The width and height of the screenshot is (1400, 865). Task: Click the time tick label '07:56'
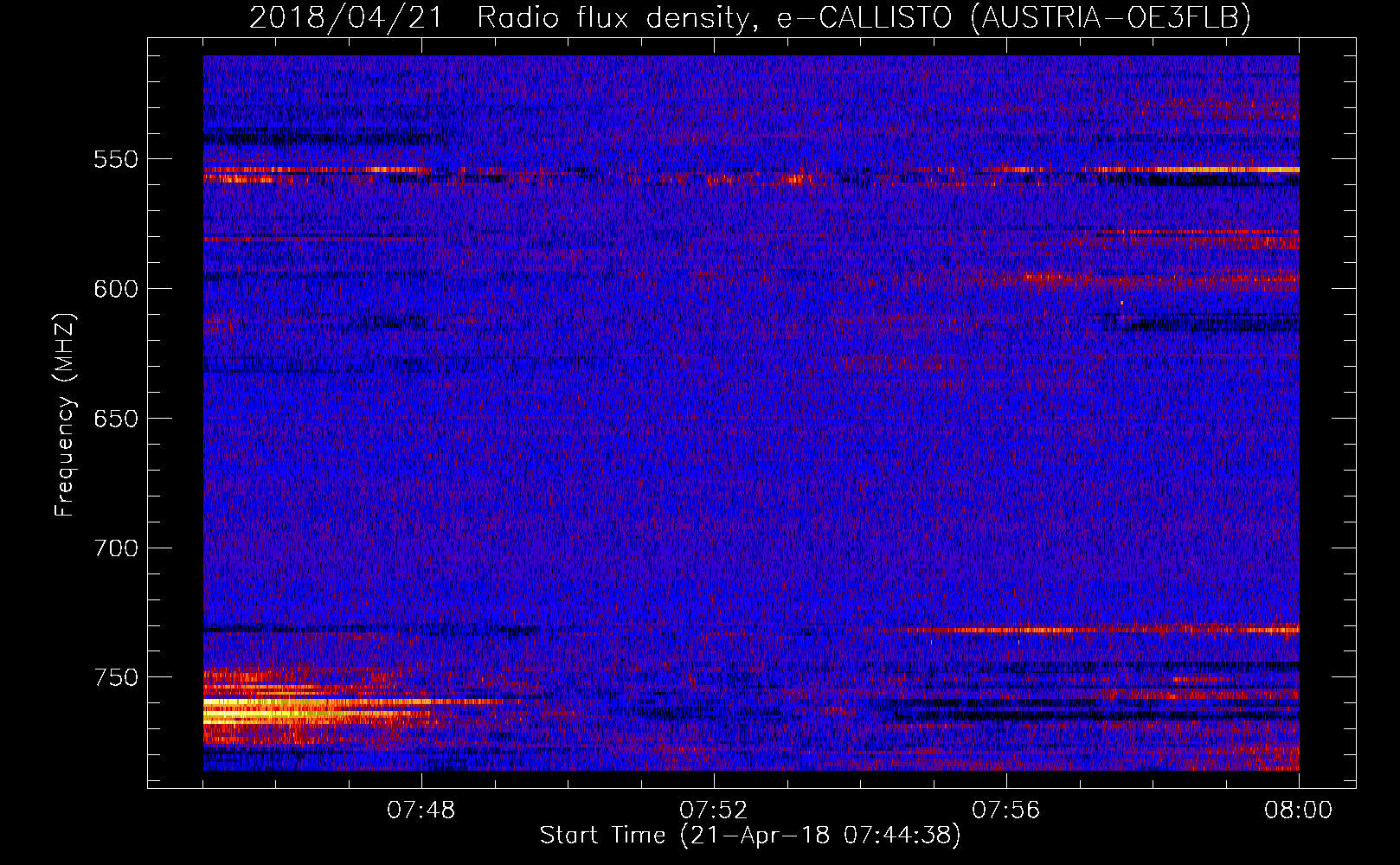pyautogui.click(x=1006, y=811)
